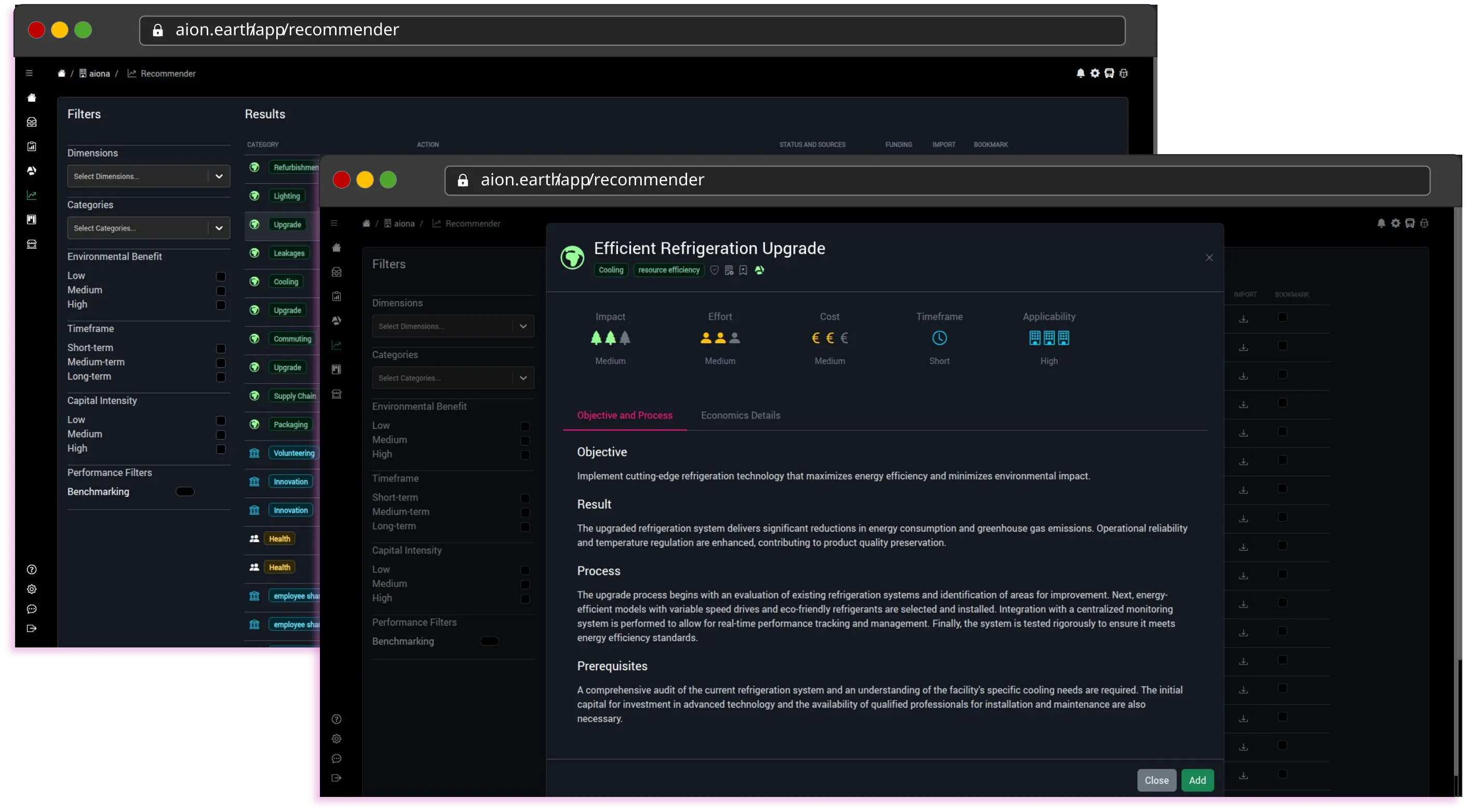Viewport: 1467px width, 812px height.
Task: Click the shield verification icon under the title
Action: click(x=714, y=270)
